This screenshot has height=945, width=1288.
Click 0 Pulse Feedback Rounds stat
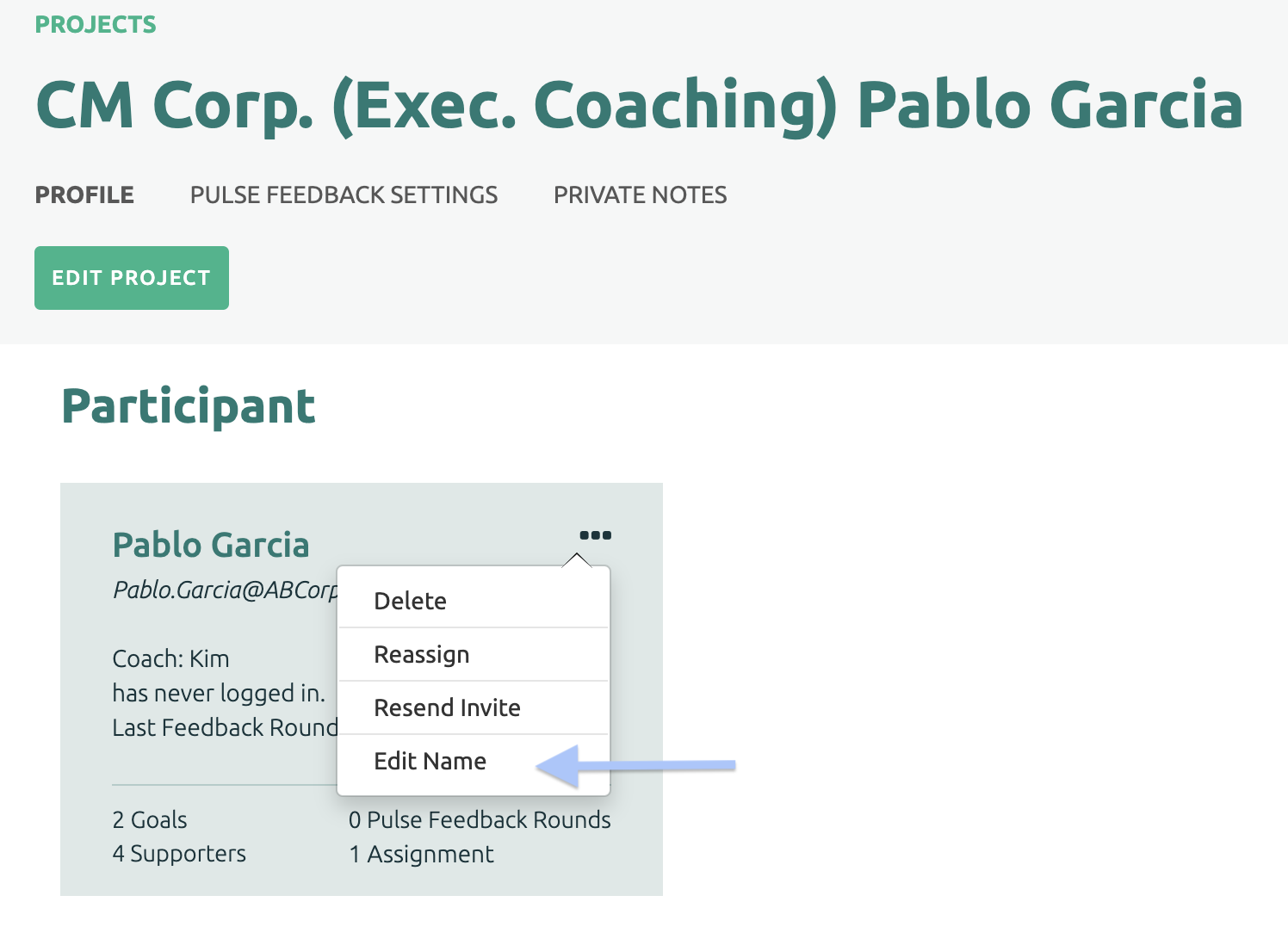(480, 819)
